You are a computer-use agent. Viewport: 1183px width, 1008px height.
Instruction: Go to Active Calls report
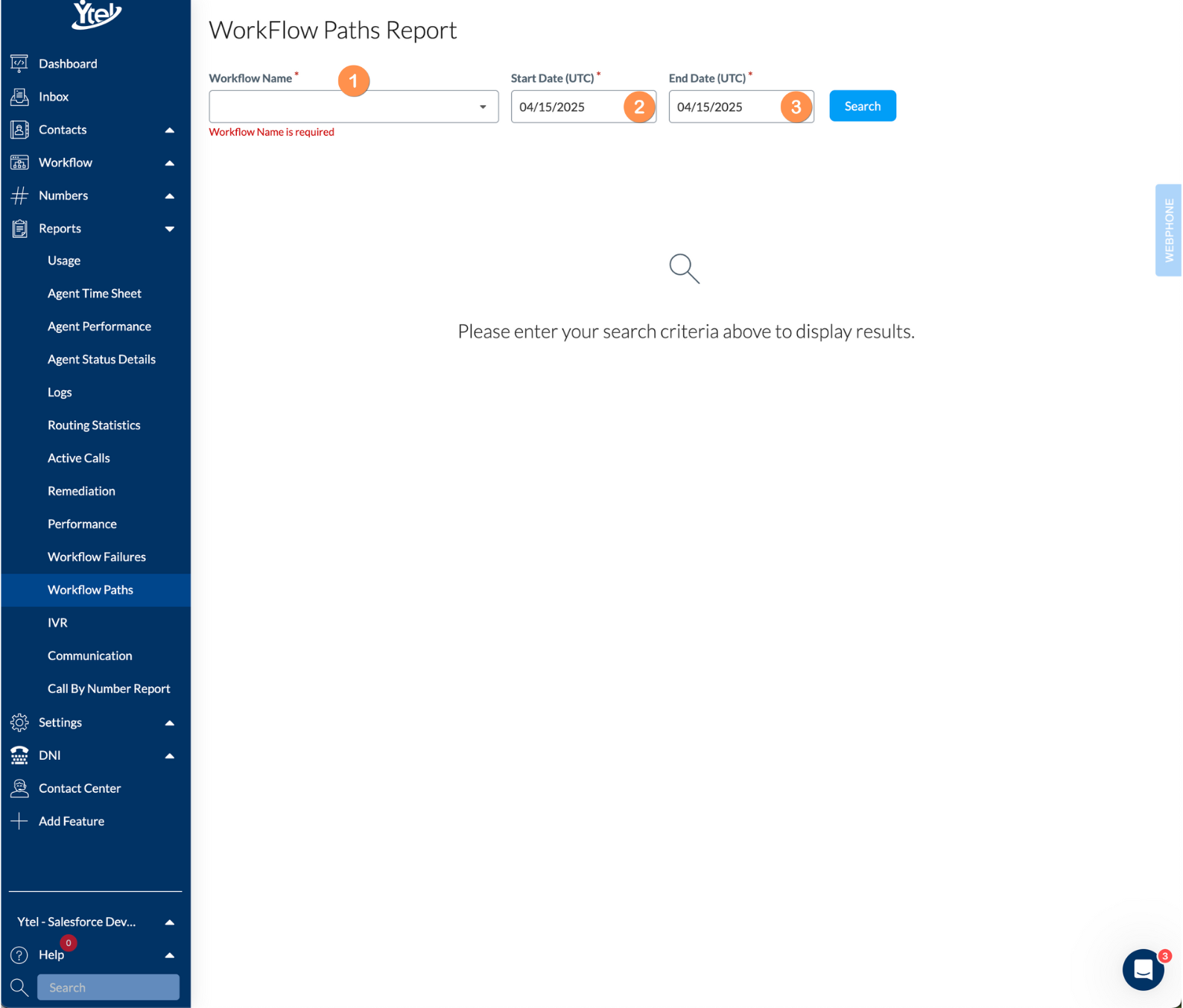[x=79, y=458]
